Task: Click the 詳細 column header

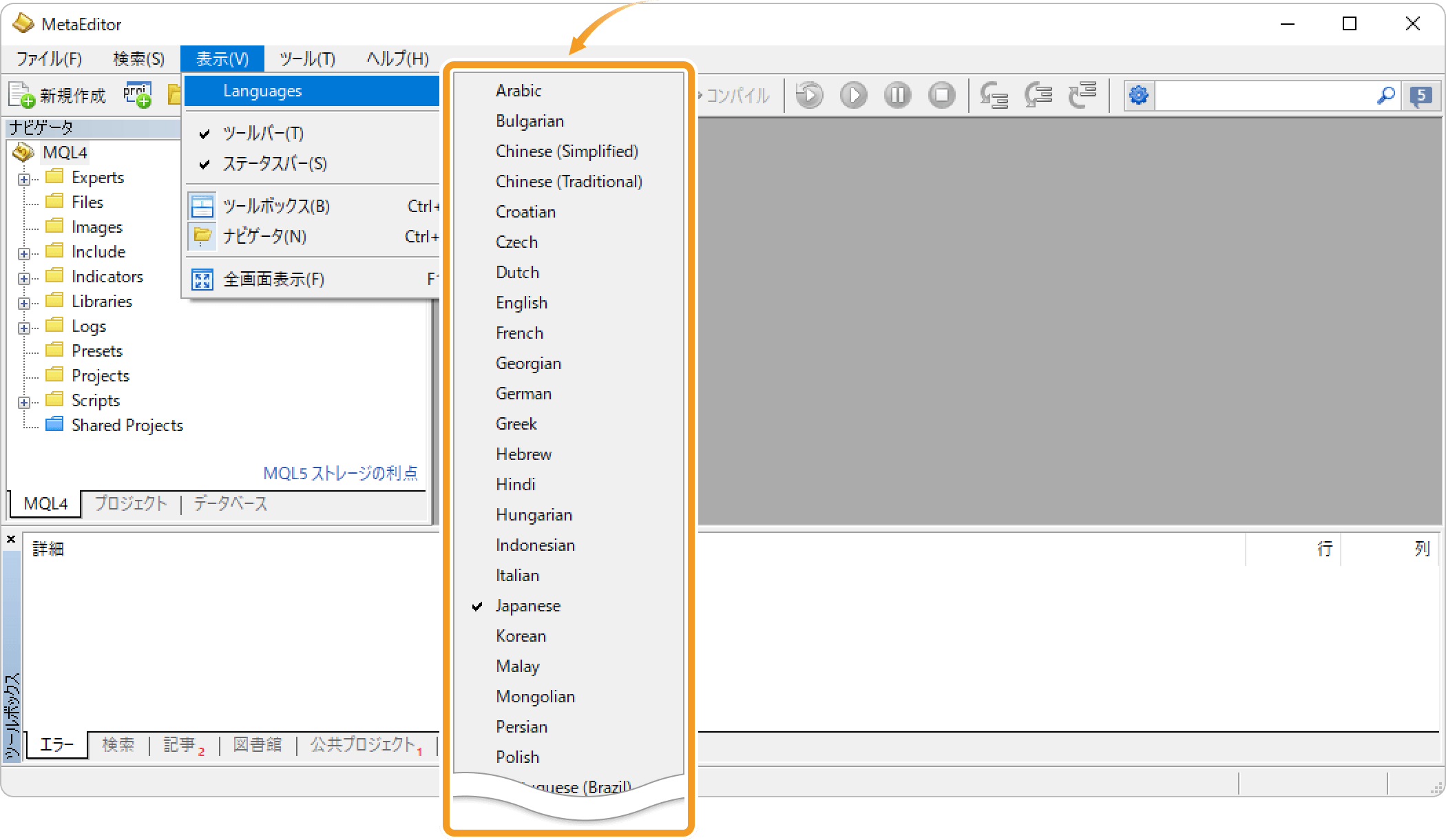Action: click(48, 548)
